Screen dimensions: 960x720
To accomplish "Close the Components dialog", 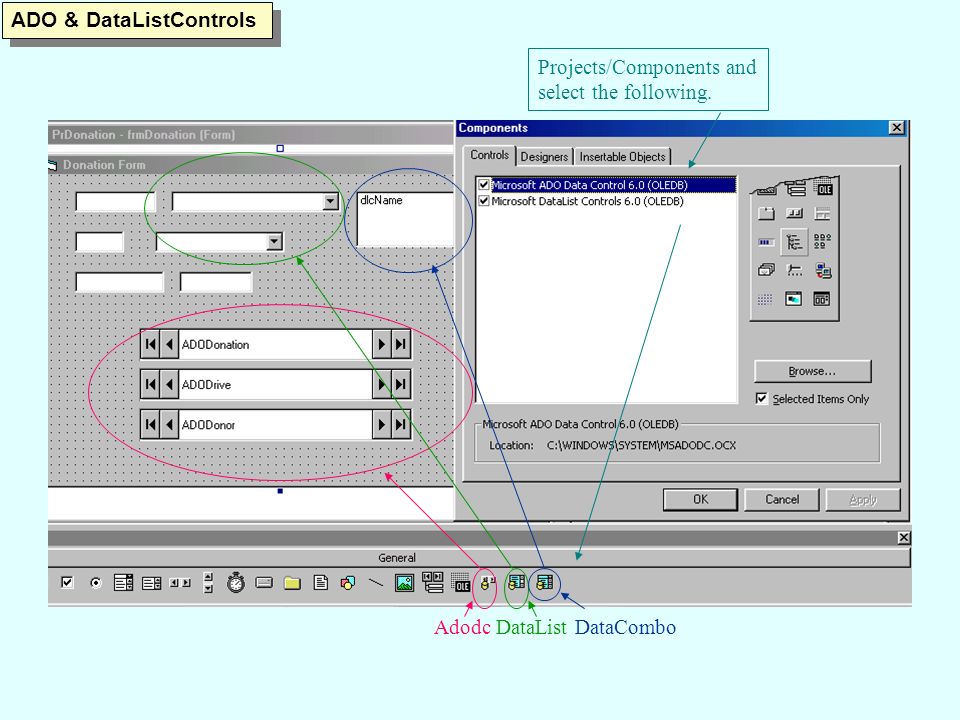I will pos(896,127).
